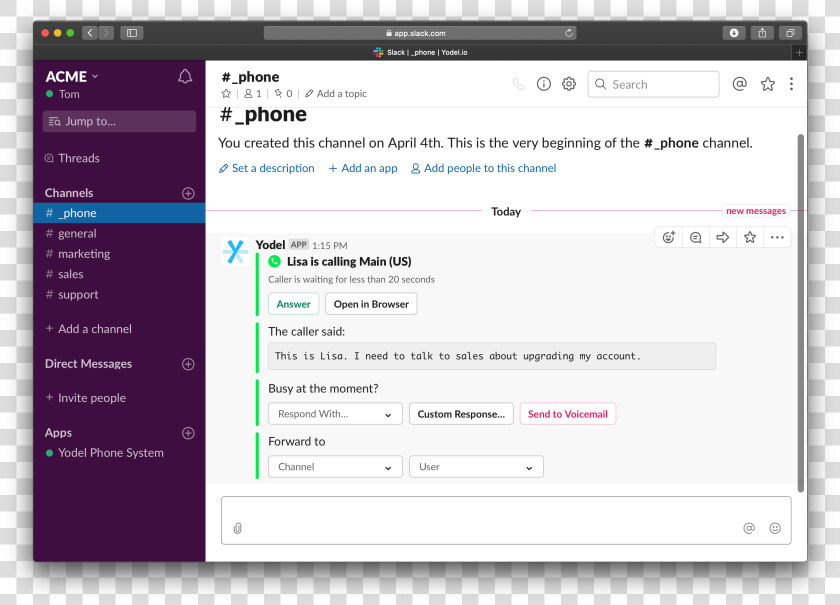This screenshot has height=605, width=840.
Task: Click the message pane scrollbar
Action: pyautogui.click(x=801, y=313)
